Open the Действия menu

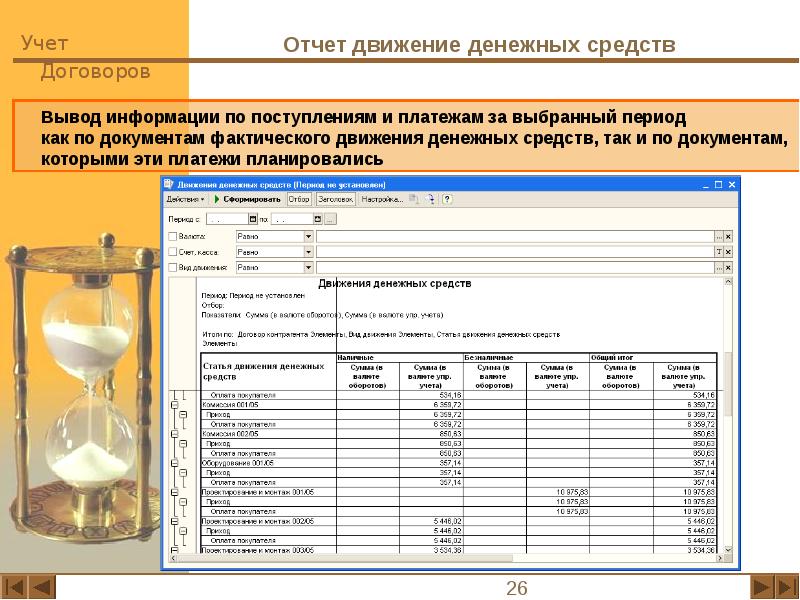pyautogui.click(x=186, y=199)
